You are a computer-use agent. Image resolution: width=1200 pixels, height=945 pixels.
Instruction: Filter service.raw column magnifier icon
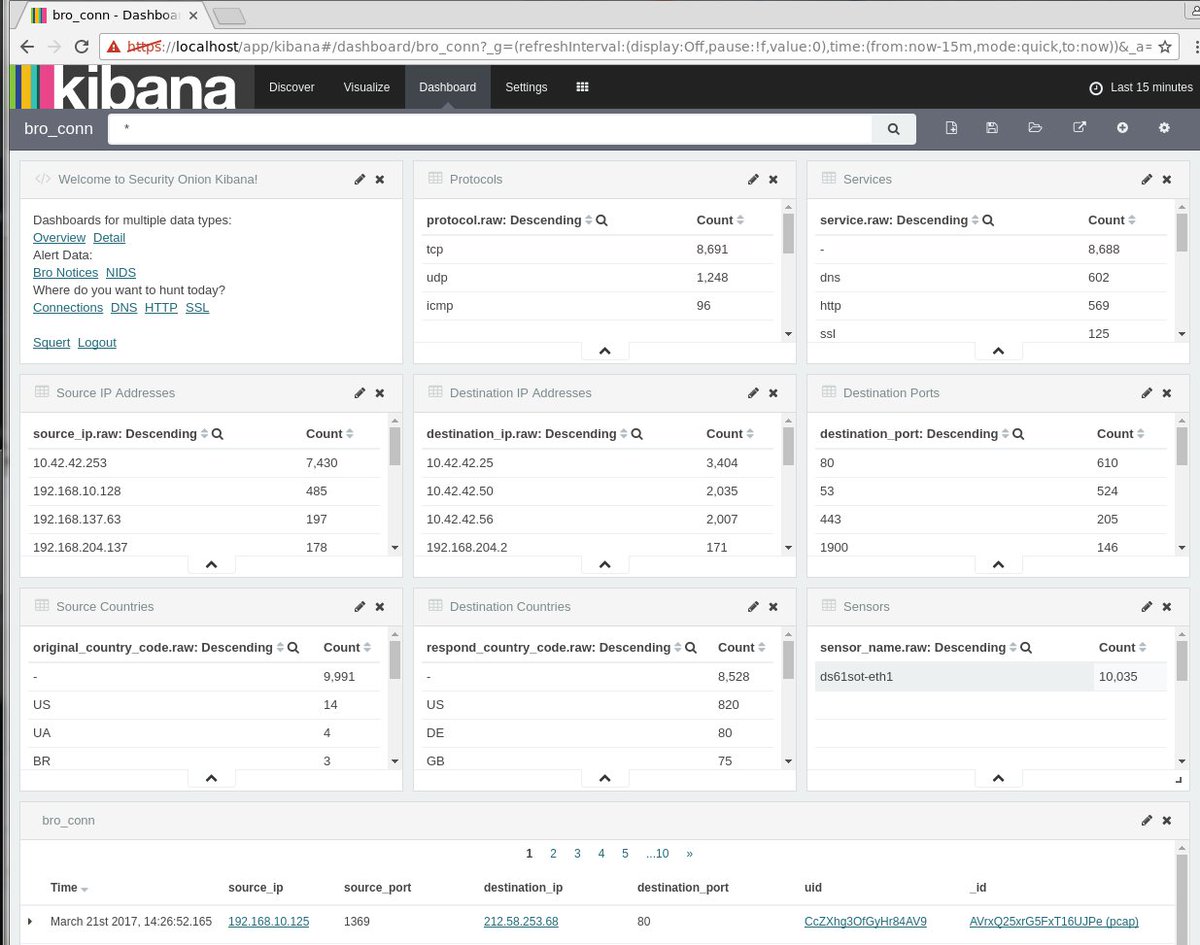pyautogui.click(x=988, y=220)
